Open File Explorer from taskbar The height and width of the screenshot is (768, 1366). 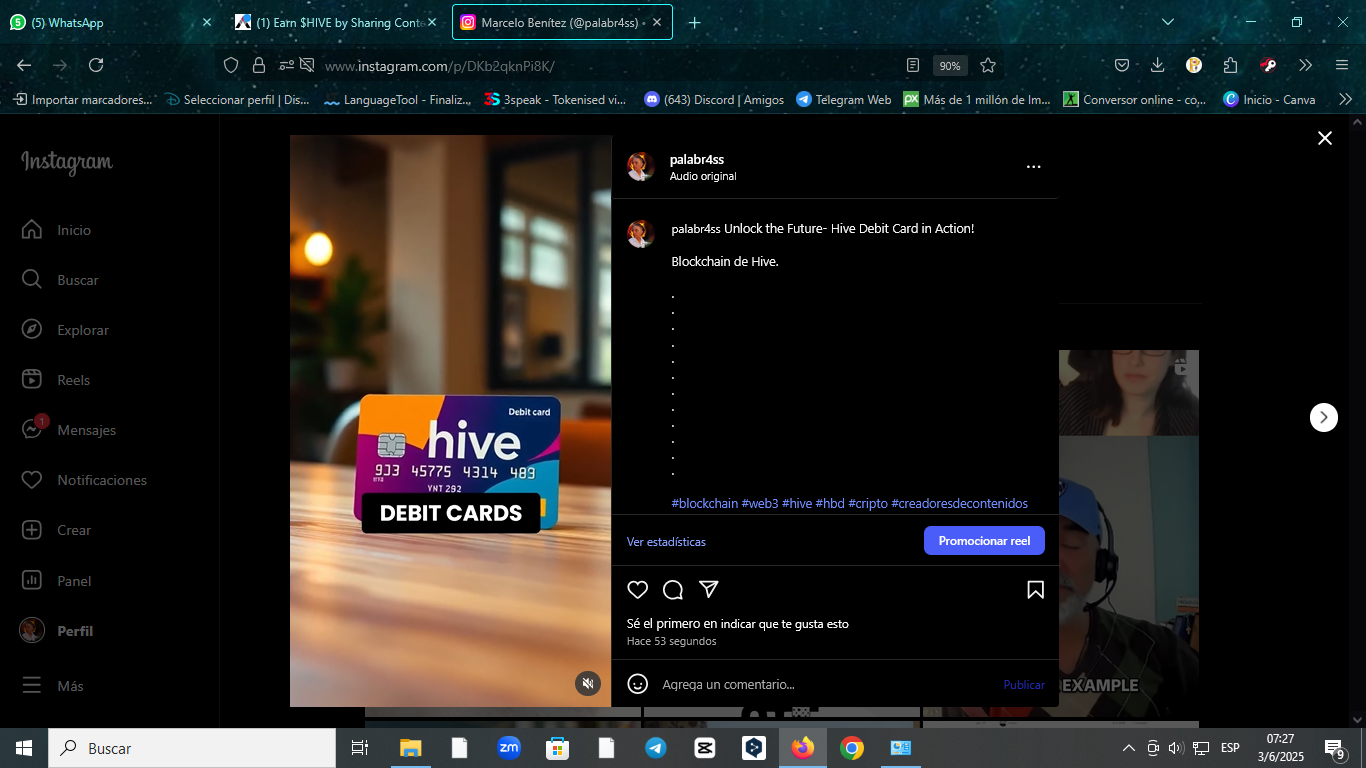[411, 748]
